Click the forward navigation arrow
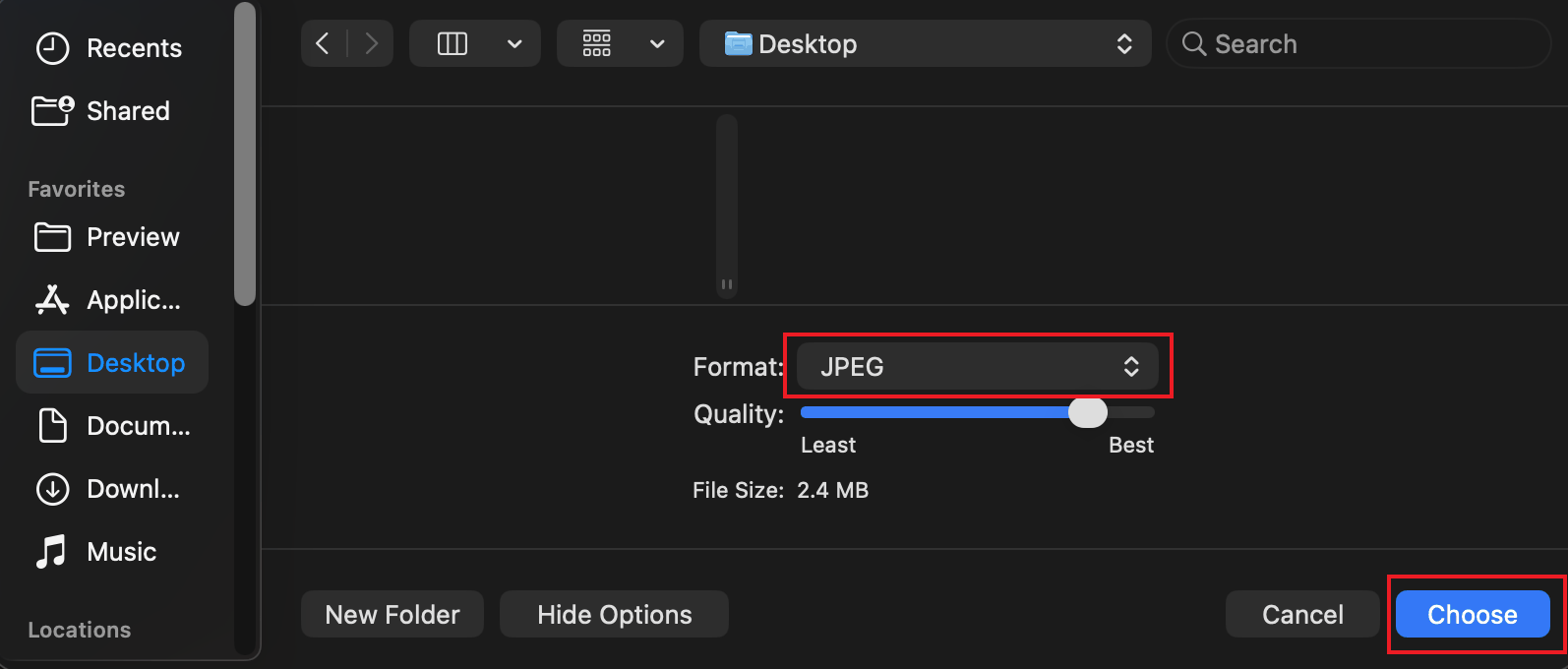Image resolution: width=1568 pixels, height=669 pixels. point(371,43)
